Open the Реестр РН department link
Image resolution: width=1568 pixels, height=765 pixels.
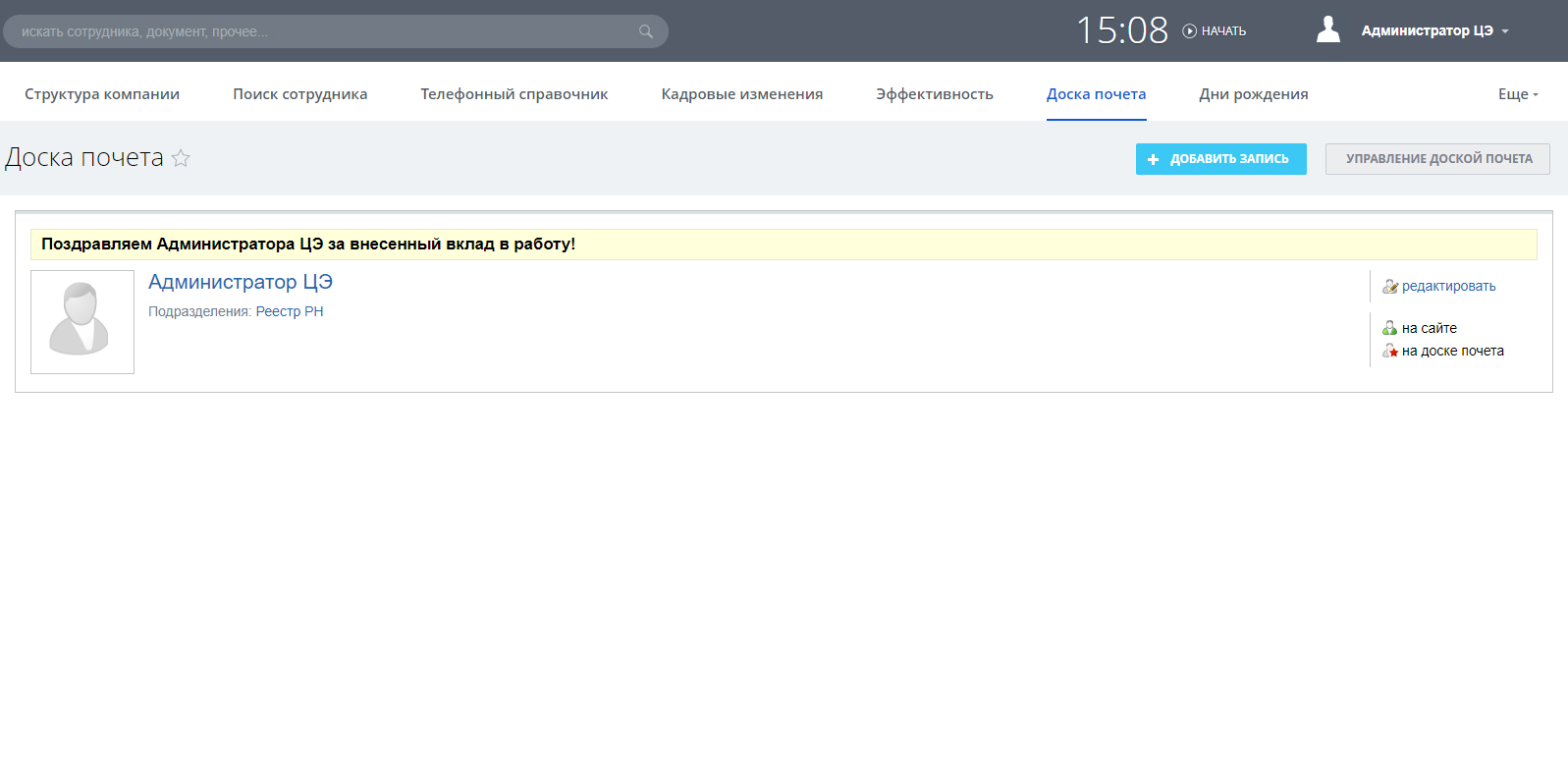289,311
